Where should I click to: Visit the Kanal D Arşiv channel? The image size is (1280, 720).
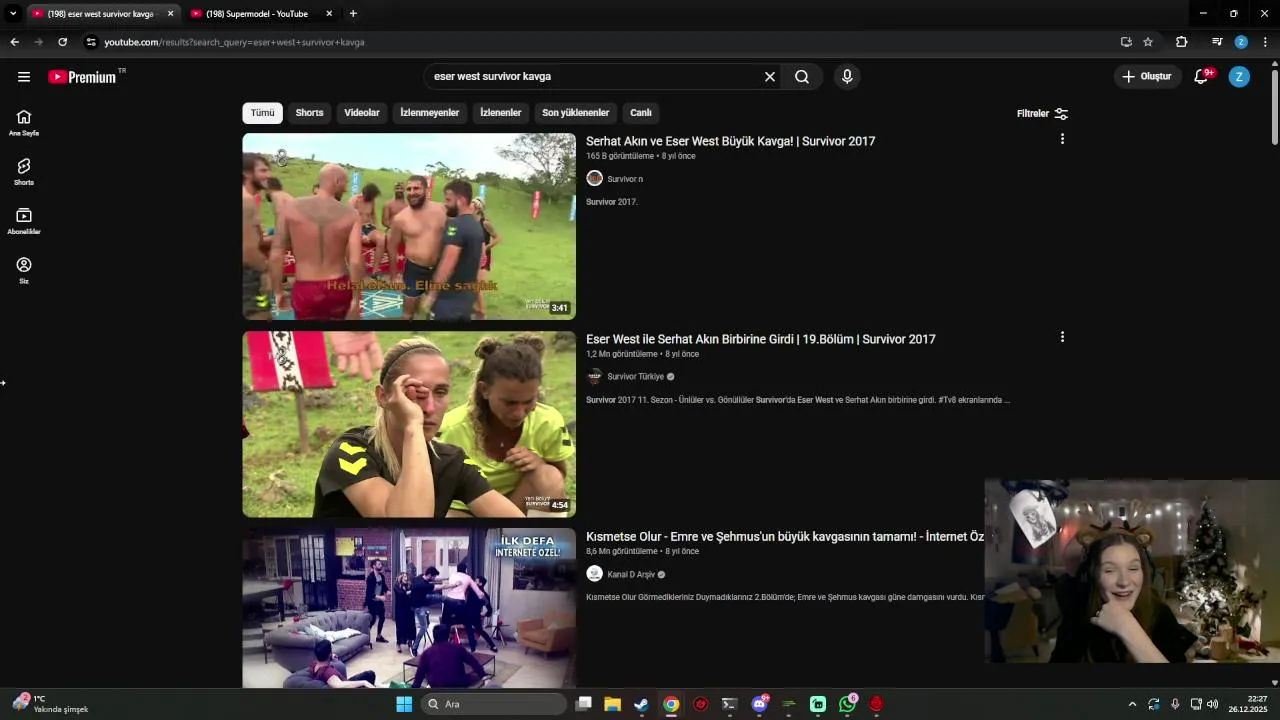point(631,575)
